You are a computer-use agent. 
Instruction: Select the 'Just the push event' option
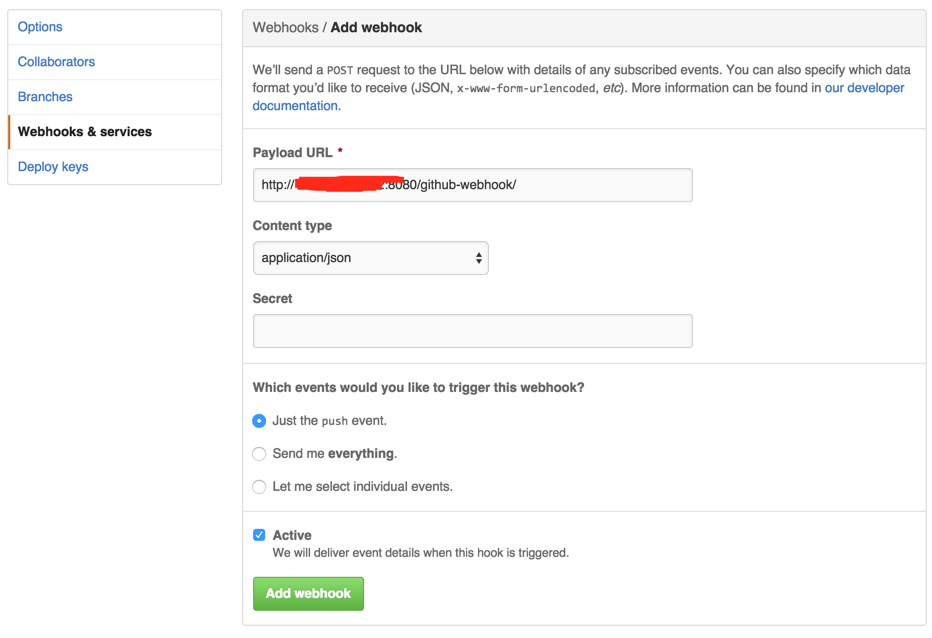tap(259, 421)
